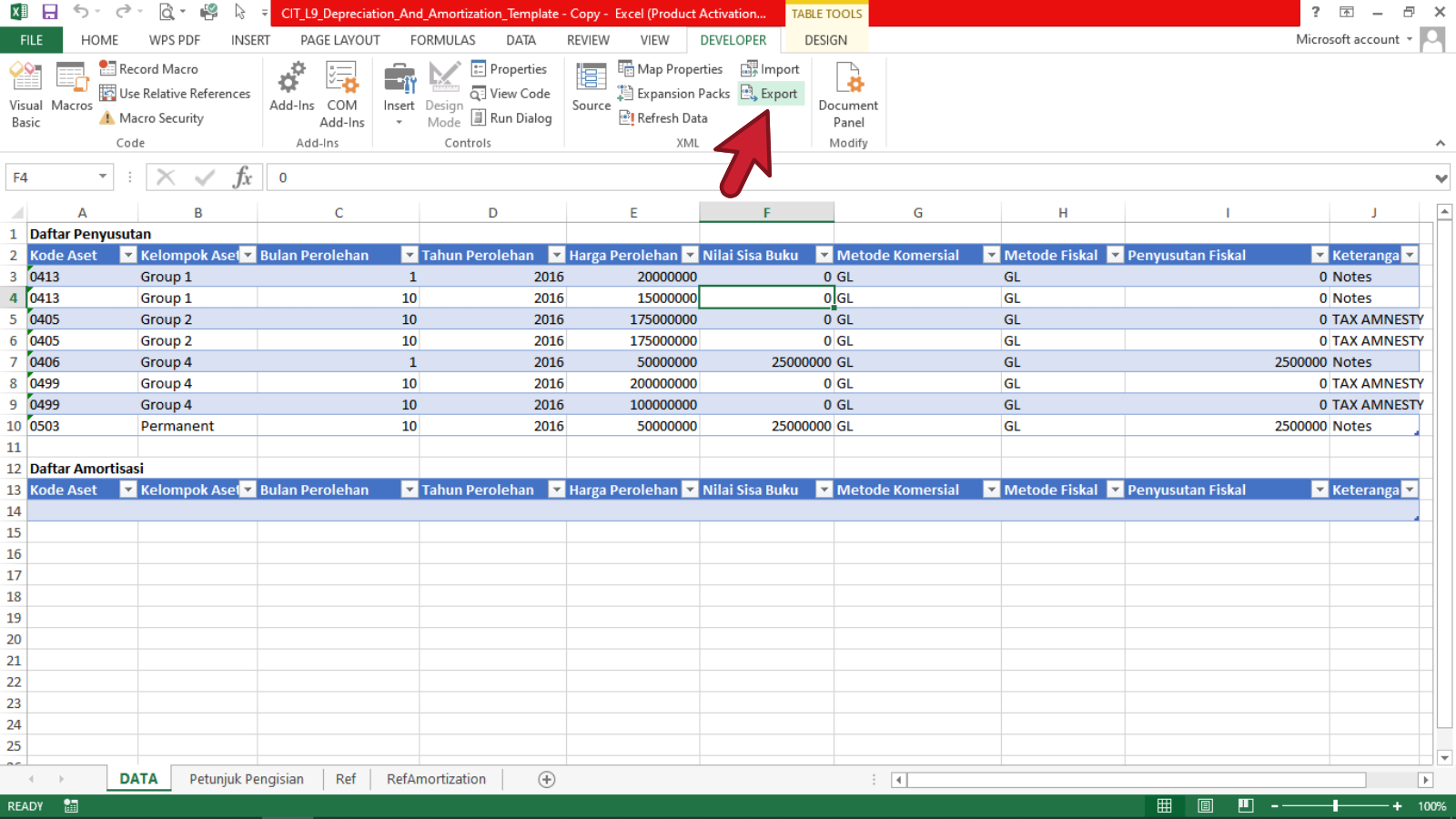The image size is (1456, 819).
Task: Click the Document Panel icon
Action: 848,95
